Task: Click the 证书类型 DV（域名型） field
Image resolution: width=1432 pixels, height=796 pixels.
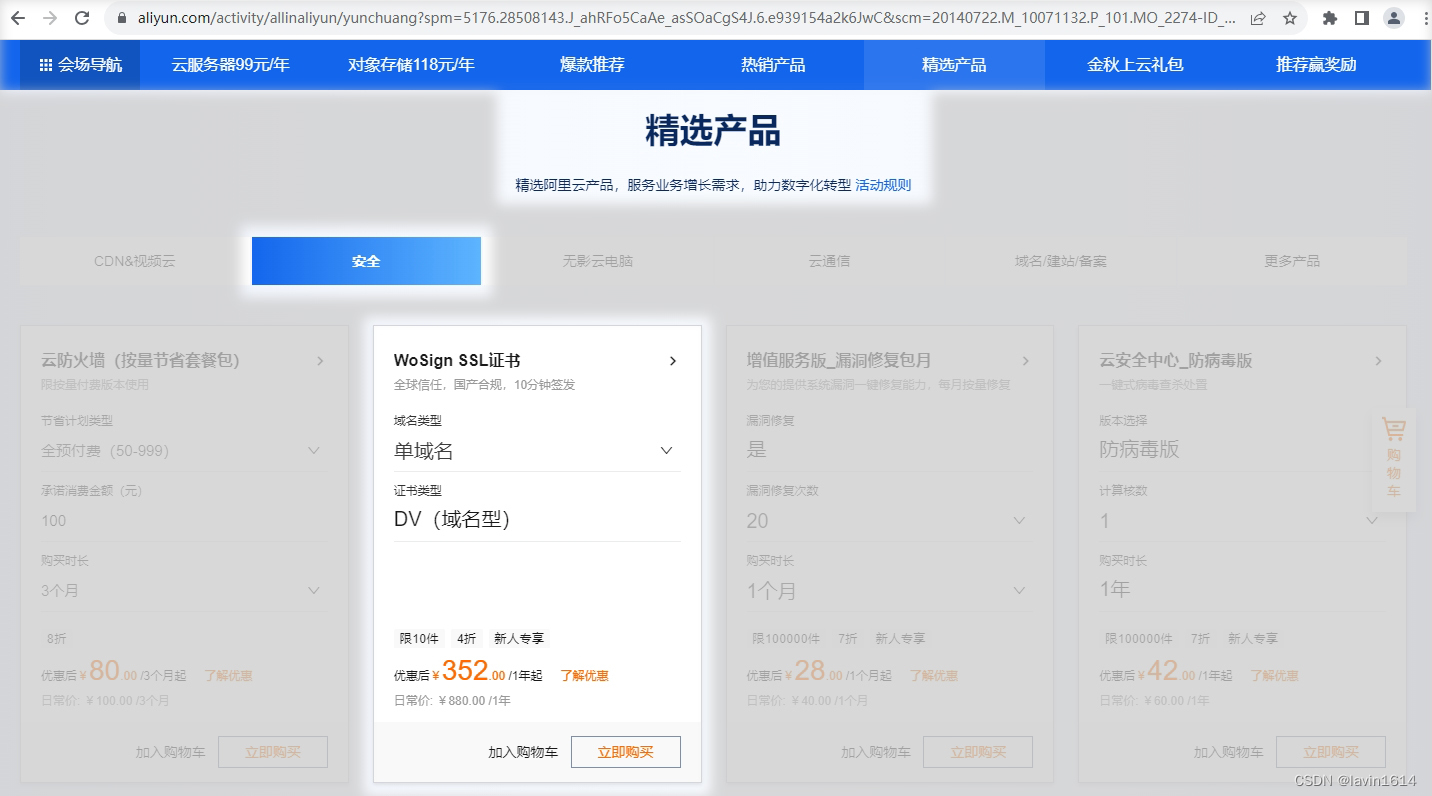Action: point(537,520)
